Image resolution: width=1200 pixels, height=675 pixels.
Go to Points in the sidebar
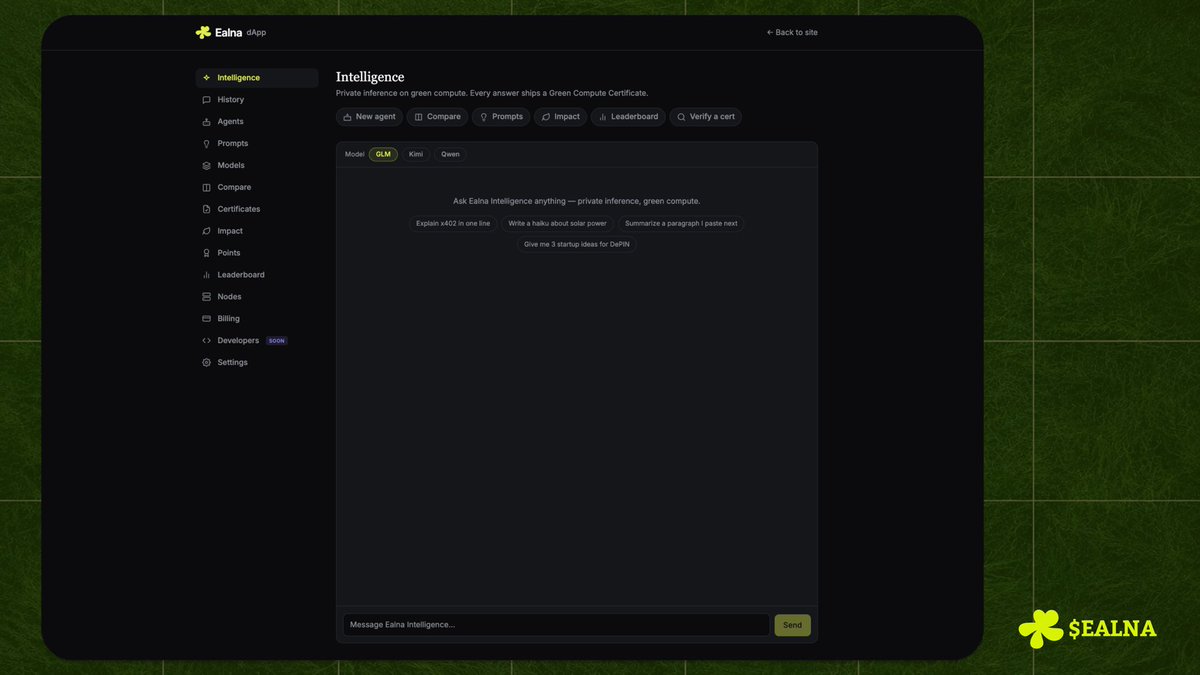pyautogui.click(x=257, y=253)
